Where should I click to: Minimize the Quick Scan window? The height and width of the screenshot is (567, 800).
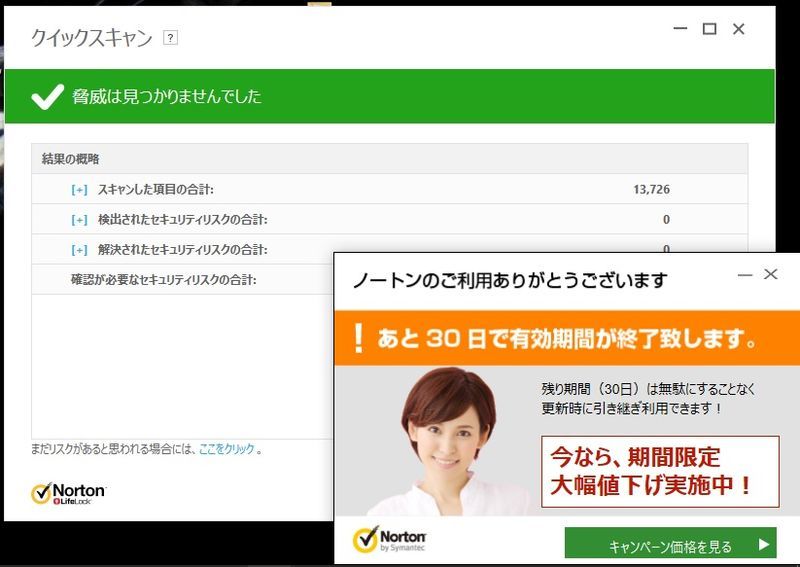click(680, 29)
